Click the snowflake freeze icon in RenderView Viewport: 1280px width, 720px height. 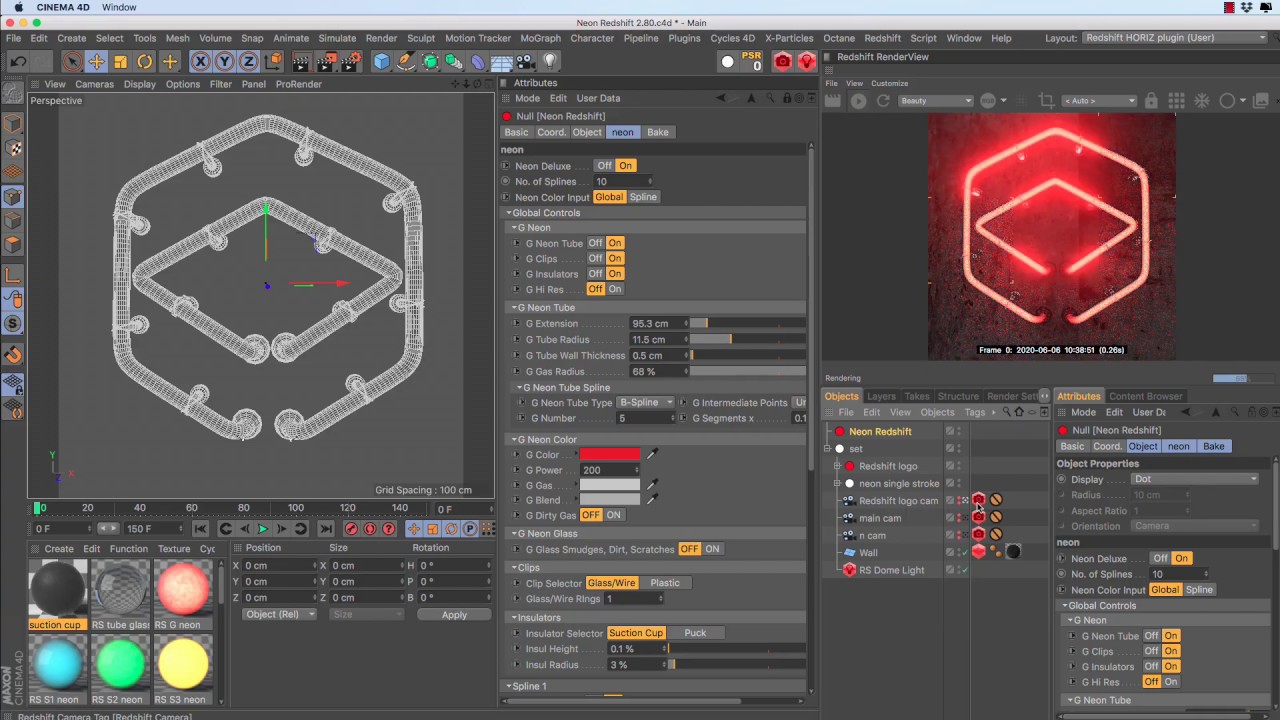[1202, 101]
